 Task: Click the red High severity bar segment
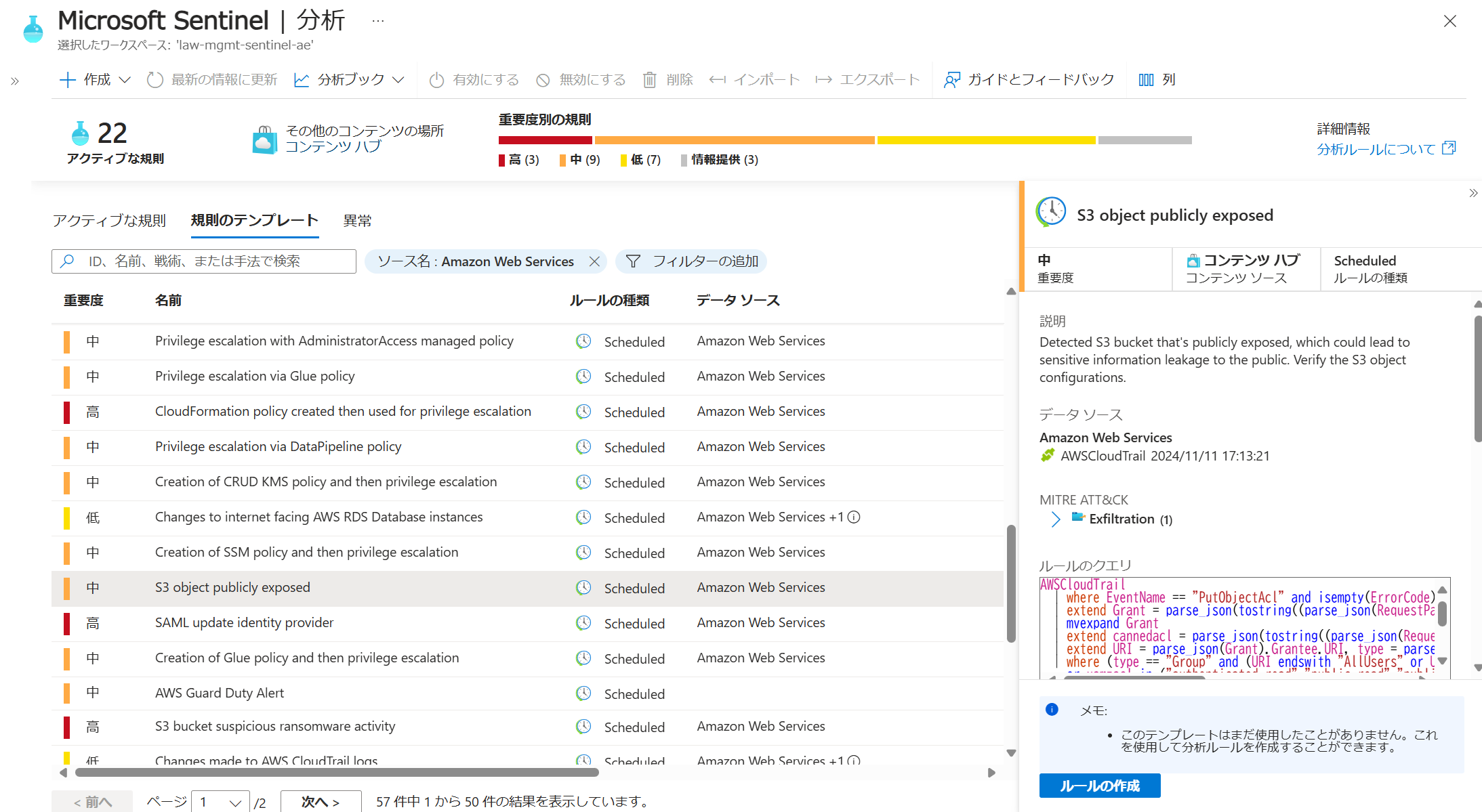pos(545,140)
